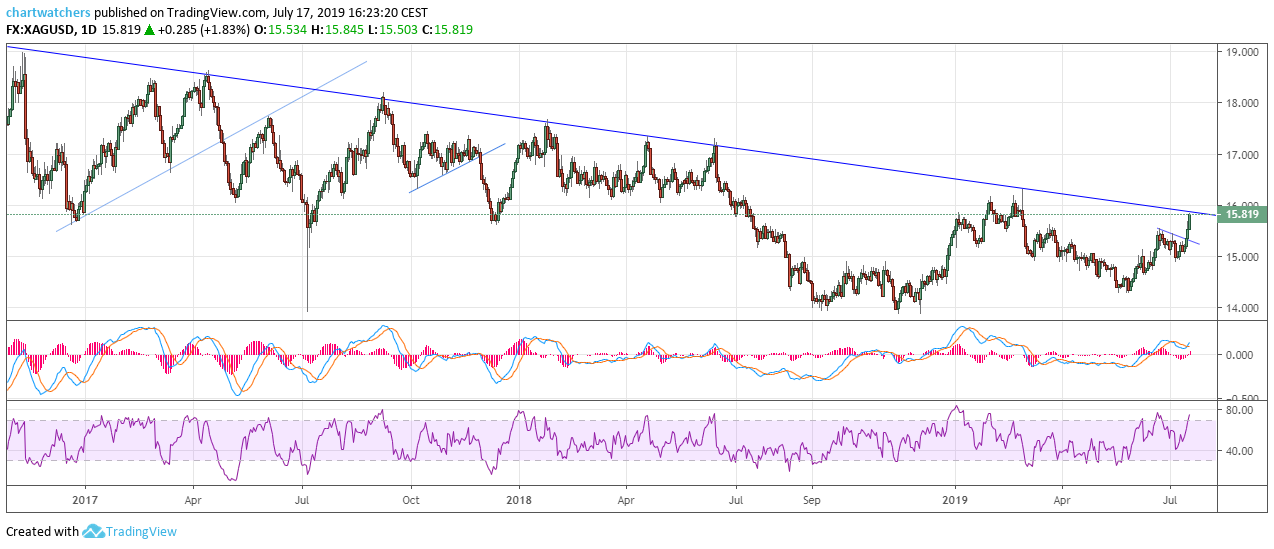The image size is (1274, 549).
Task: Click the 16.000 price axis label
Action: [1240, 206]
